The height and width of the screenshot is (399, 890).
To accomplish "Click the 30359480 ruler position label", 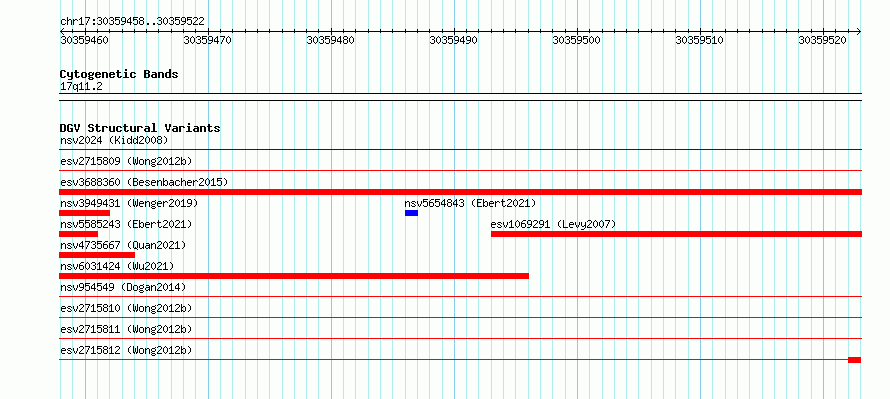I will tap(330, 40).
